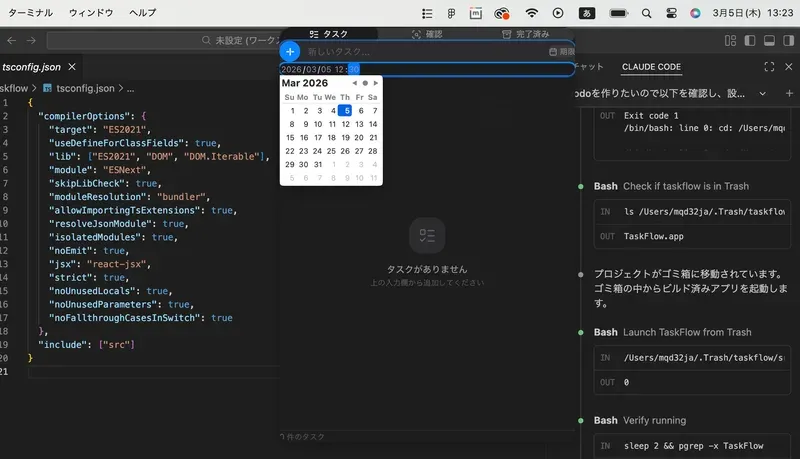Click the "noFallthroughCasesInSwitch" line
This screenshot has width=800, height=459.
pos(140,318)
